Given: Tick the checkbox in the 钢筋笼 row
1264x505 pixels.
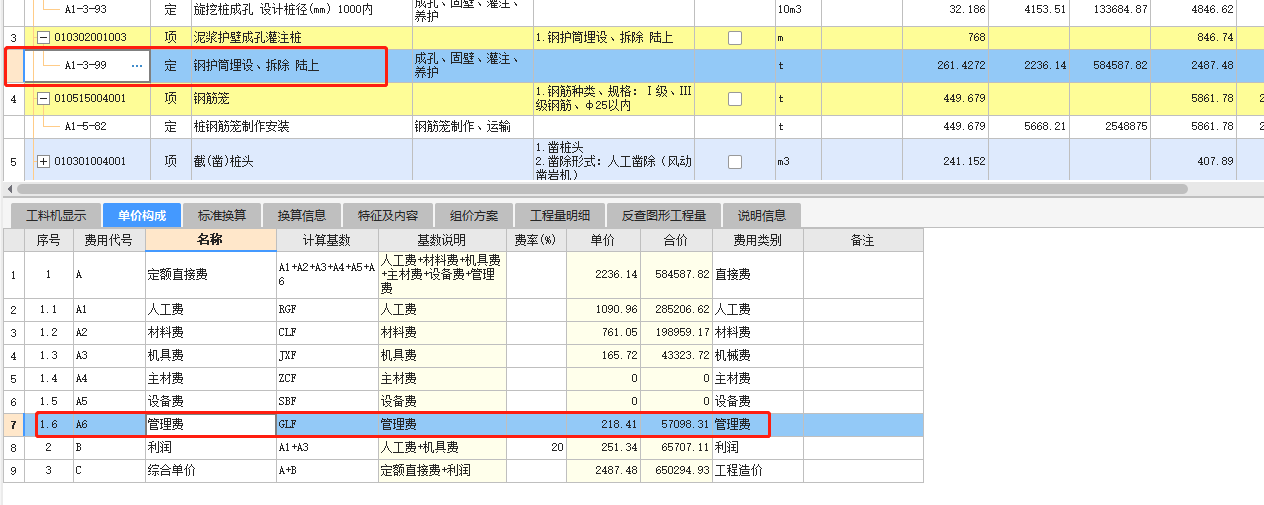Looking at the screenshot, I should (735, 99).
